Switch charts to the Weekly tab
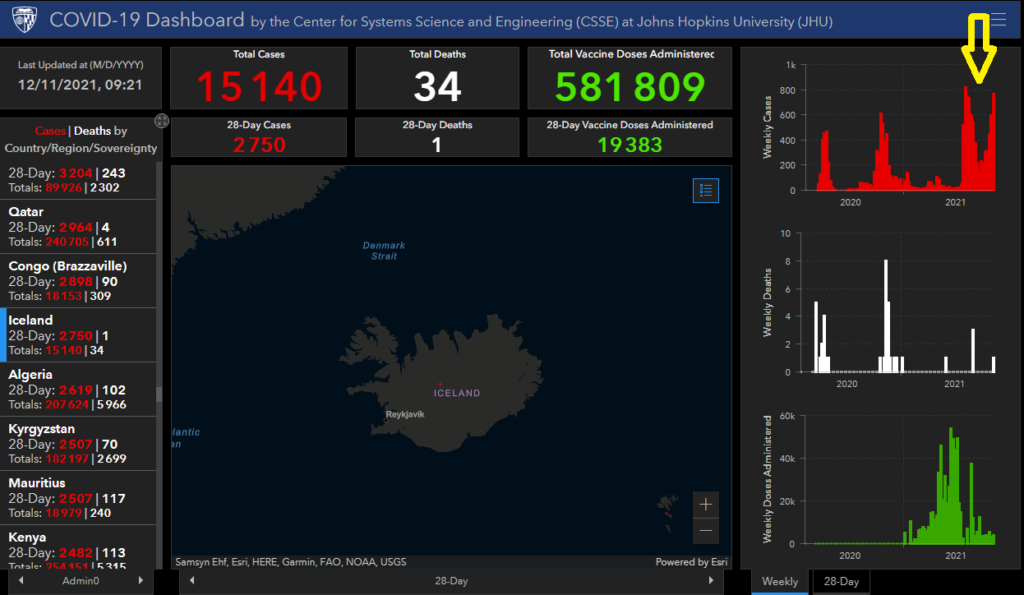 coord(780,581)
